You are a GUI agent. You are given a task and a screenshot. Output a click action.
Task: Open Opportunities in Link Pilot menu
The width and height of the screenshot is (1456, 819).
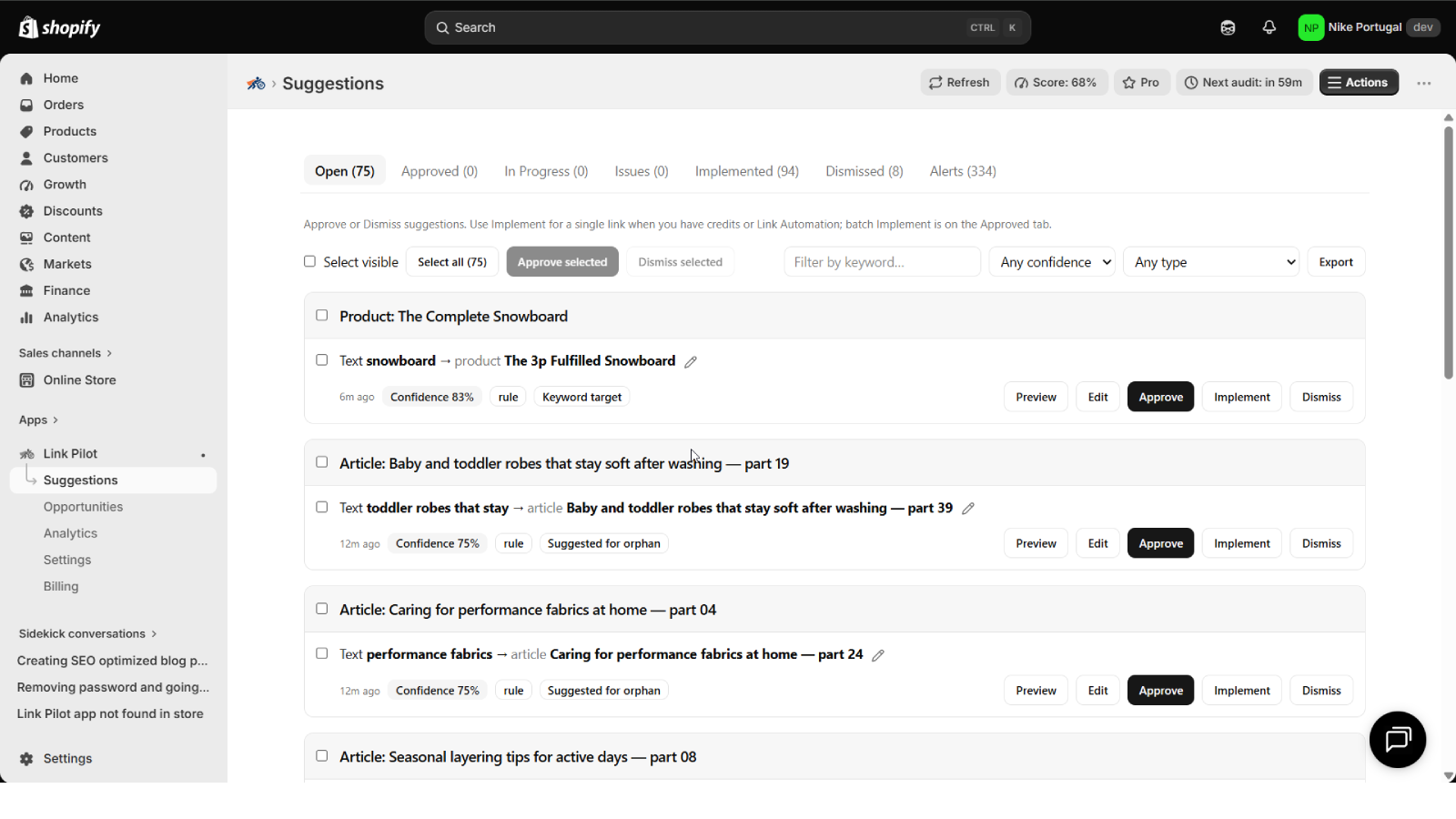pyautogui.click(x=83, y=507)
